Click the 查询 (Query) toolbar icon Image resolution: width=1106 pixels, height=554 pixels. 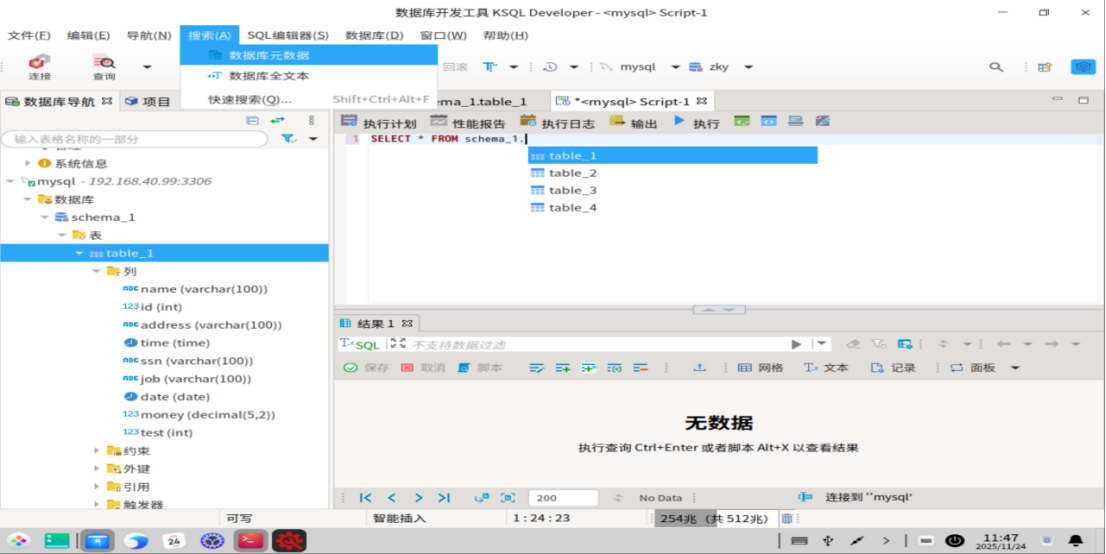(x=104, y=67)
